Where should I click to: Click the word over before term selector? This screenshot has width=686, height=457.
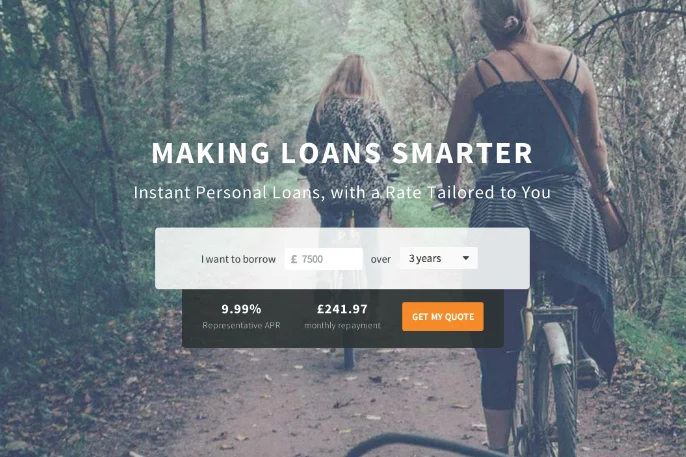[x=381, y=260]
